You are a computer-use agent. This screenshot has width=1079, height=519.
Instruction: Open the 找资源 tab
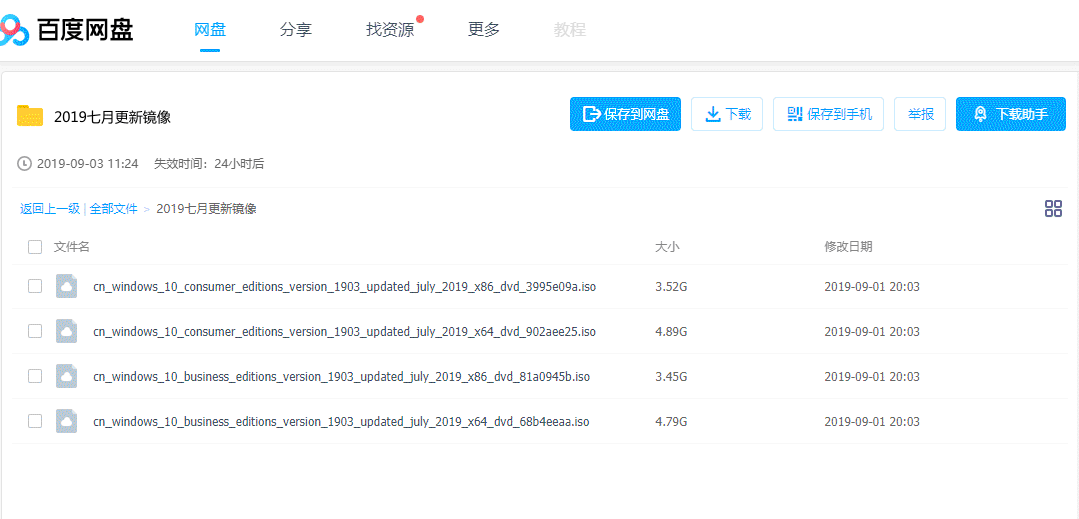point(390,30)
